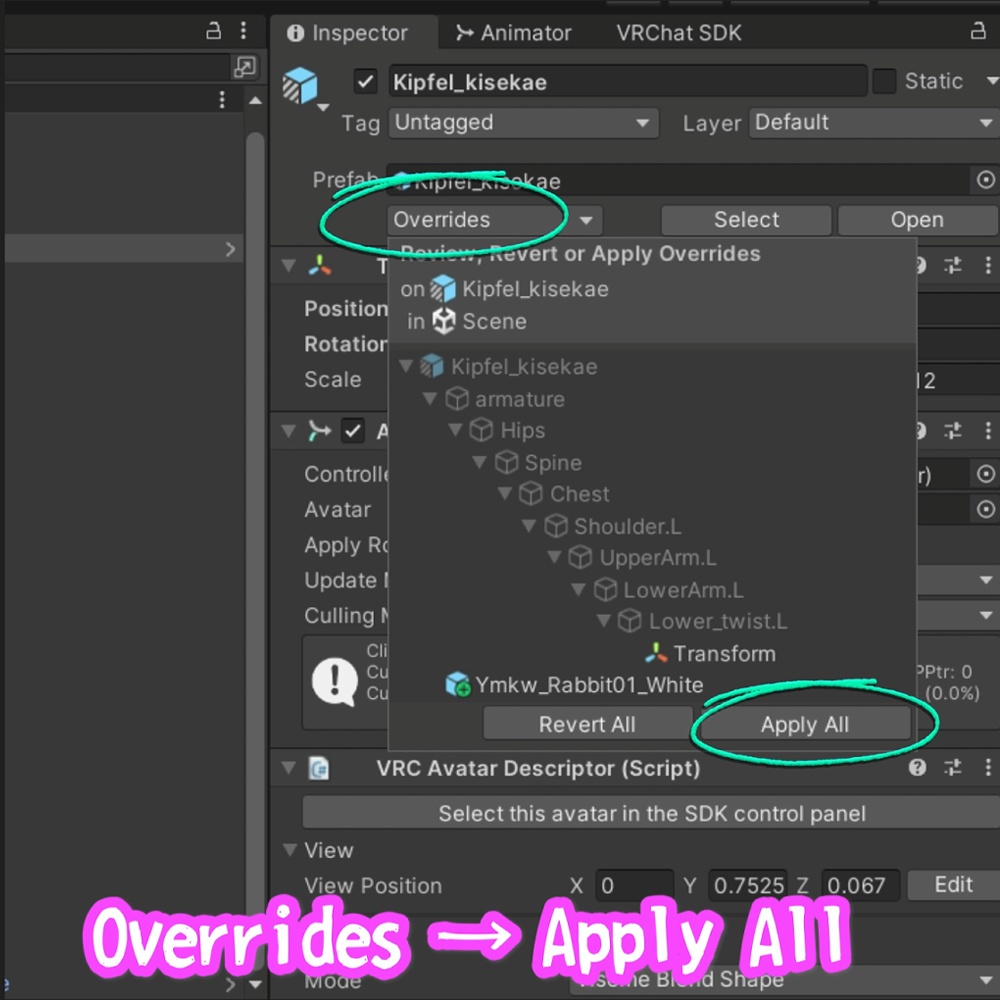Open the Overrides dropdown
1000x1000 pixels.
click(495, 220)
